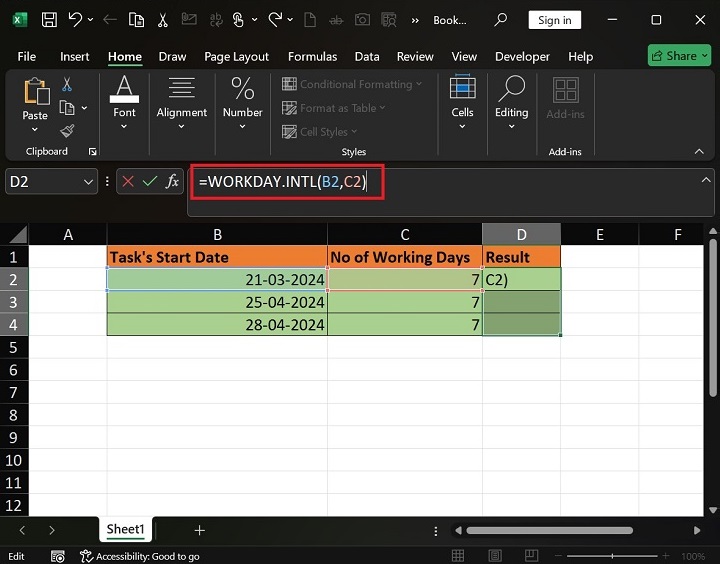Switch to the Sheet1 worksheet tab
The width and height of the screenshot is (720, 564).
point(126,530)
